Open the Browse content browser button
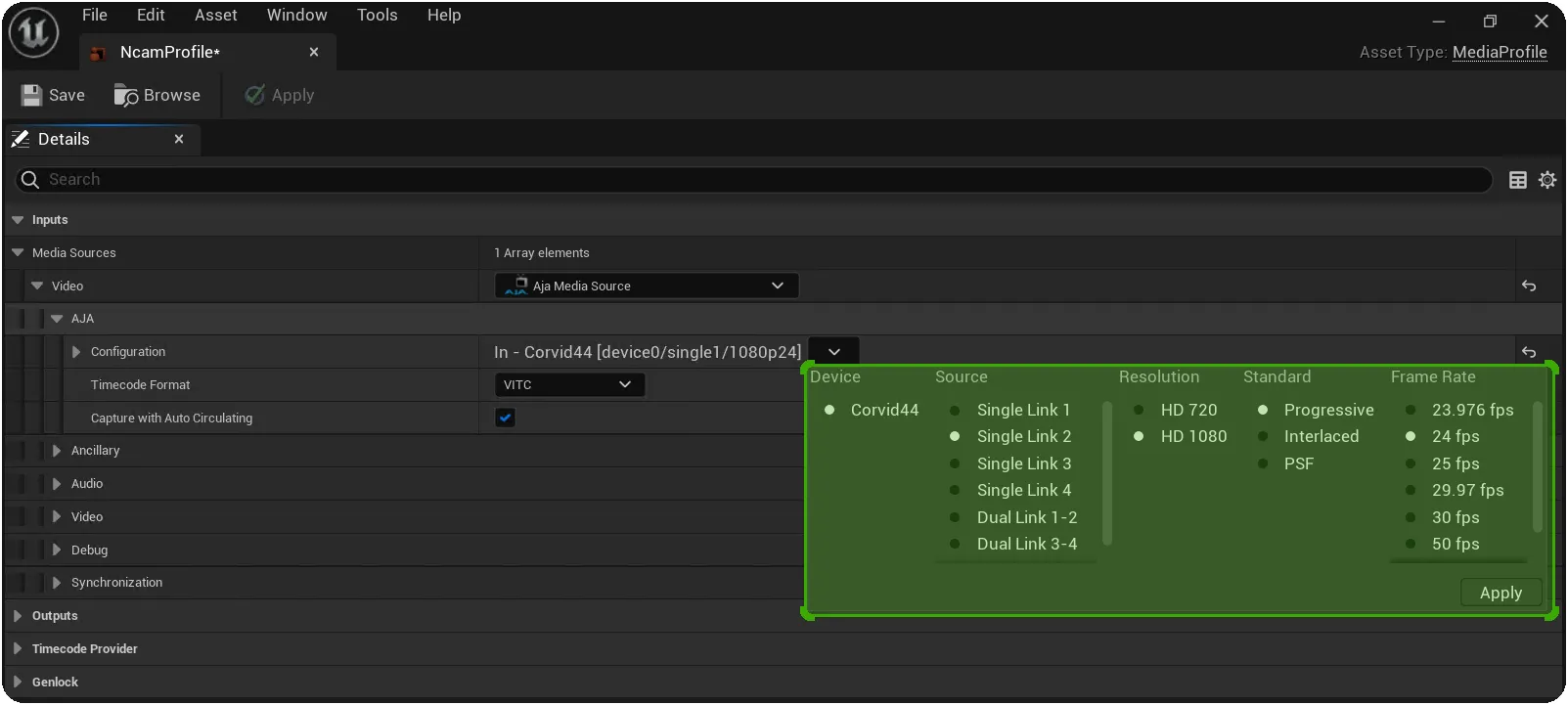 coord(157,95)
